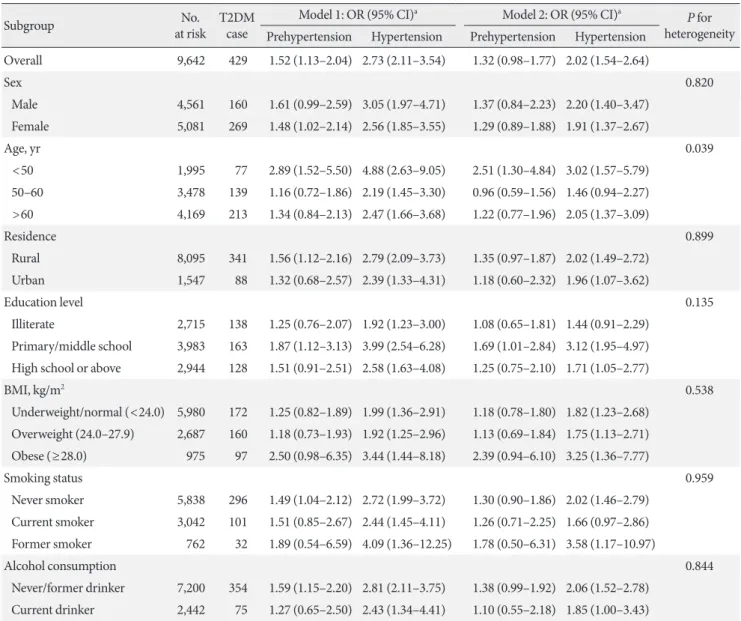
Task: Click the 'T2DM case' column header
Action: point(237,26)
